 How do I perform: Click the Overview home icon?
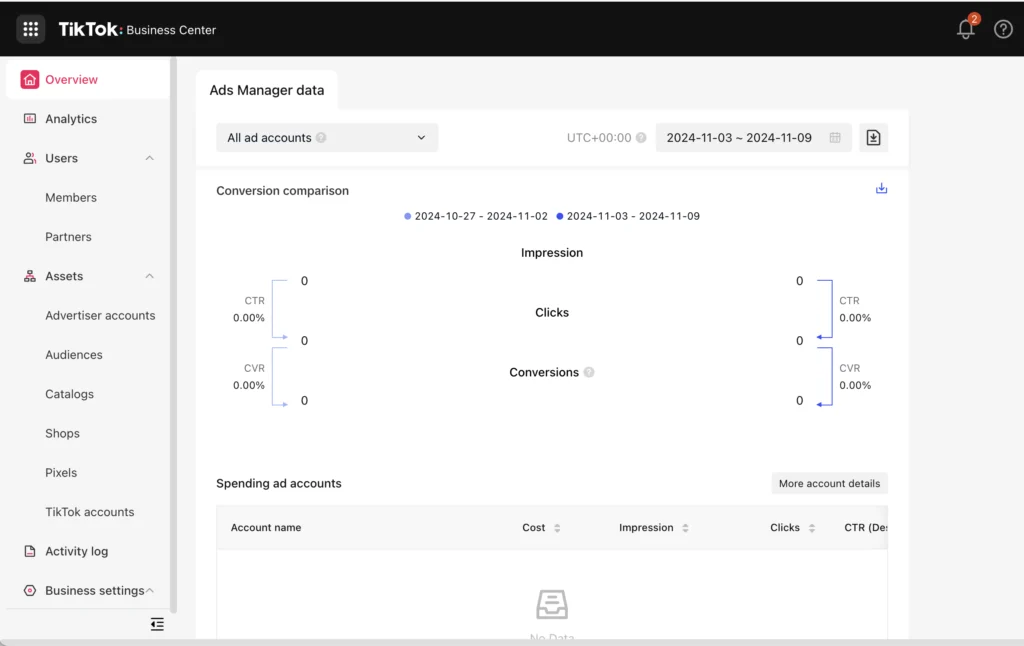(x=30, y=78)
